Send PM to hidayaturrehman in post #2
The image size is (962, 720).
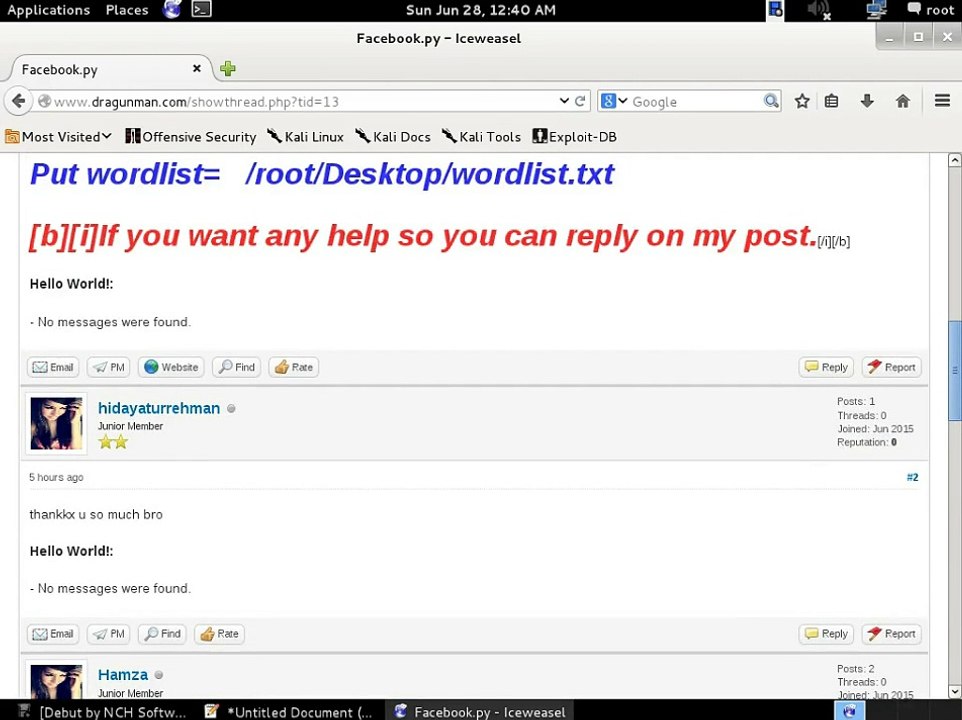click(x=109, y=634)
